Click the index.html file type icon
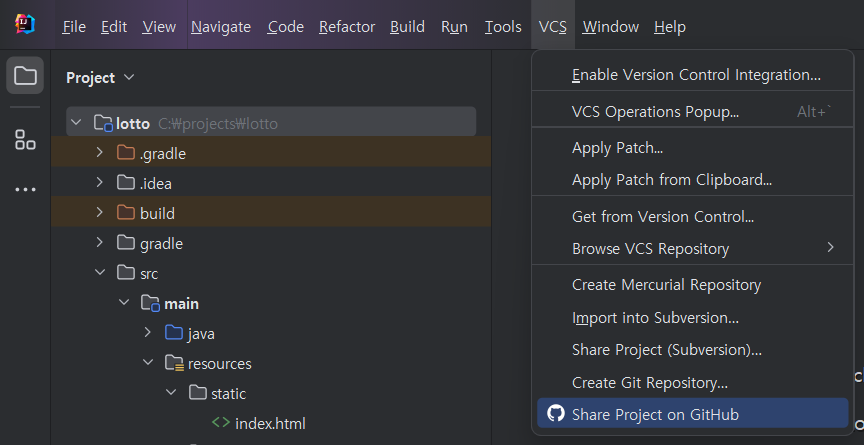Viewport: 864px width, 445px height. [x=221, y=423]
